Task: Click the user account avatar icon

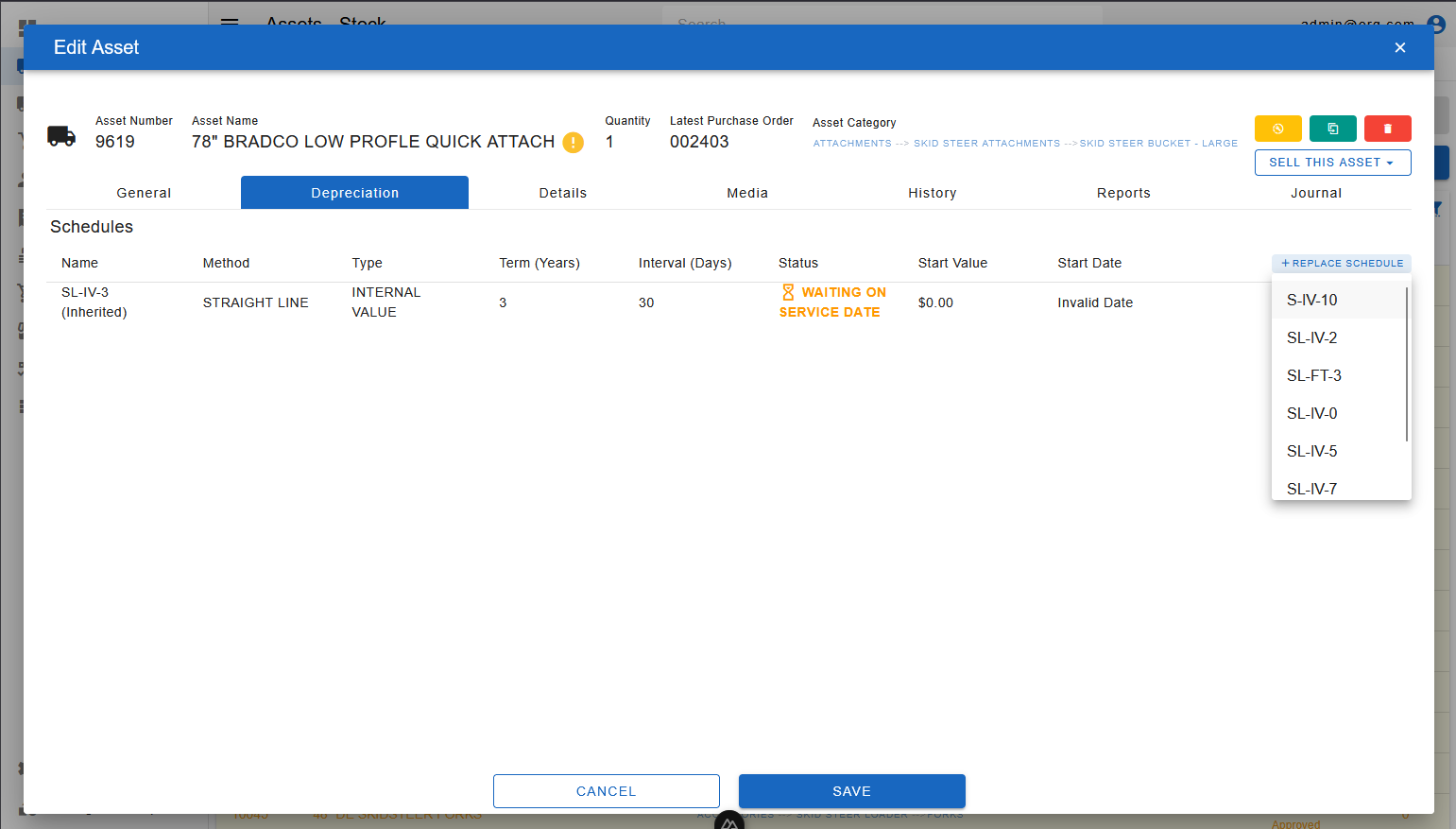Action: [1436, 25]
